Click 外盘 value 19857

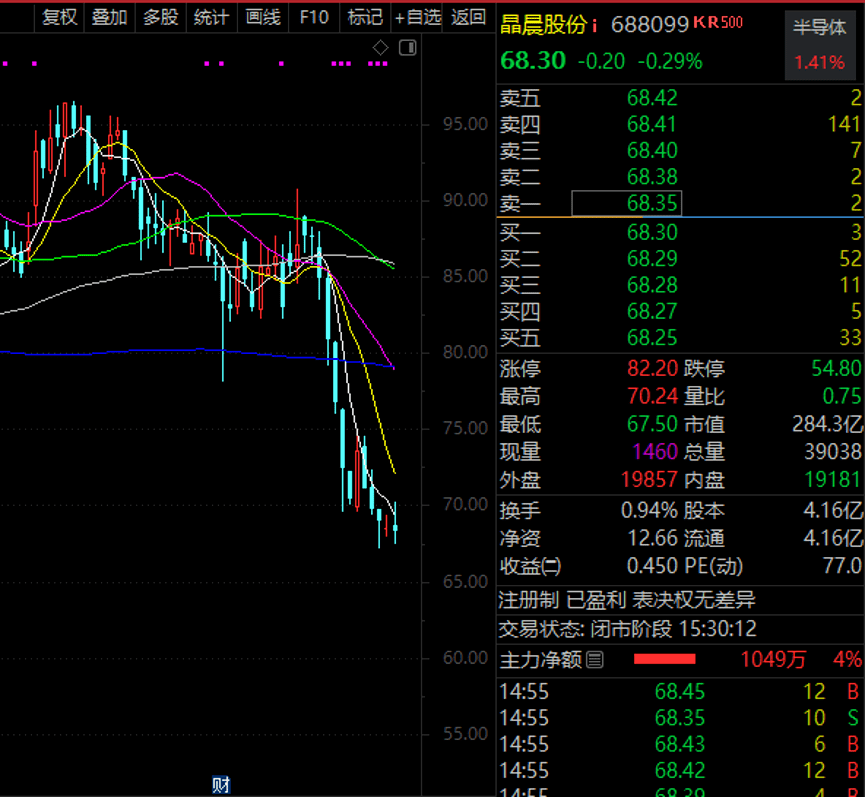tap(650, 480)
